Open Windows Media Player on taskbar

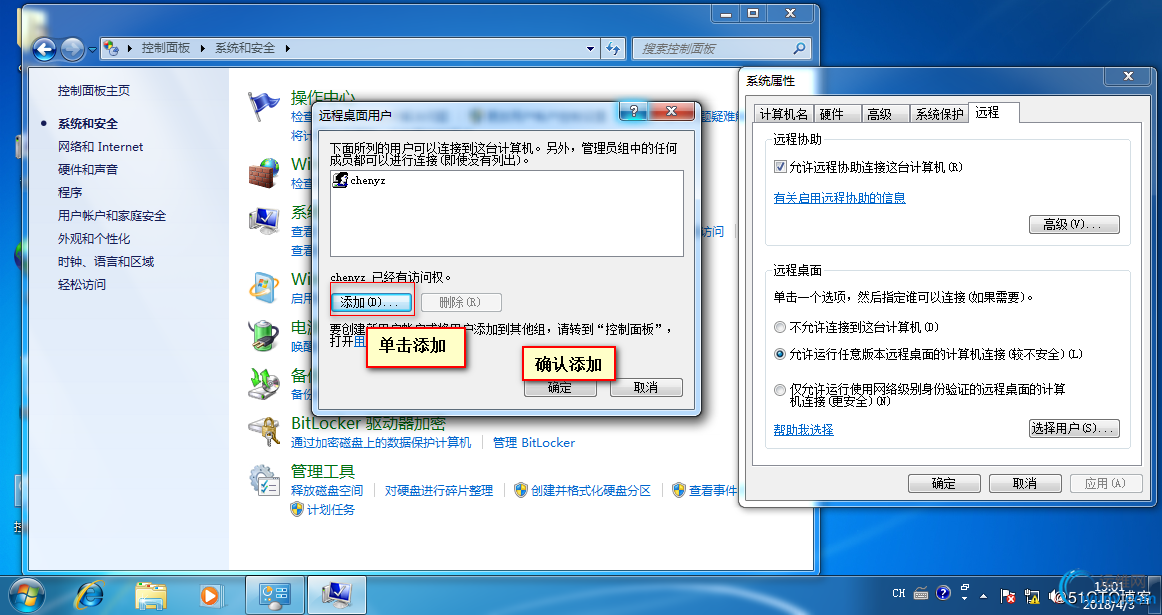coord(210,595)
